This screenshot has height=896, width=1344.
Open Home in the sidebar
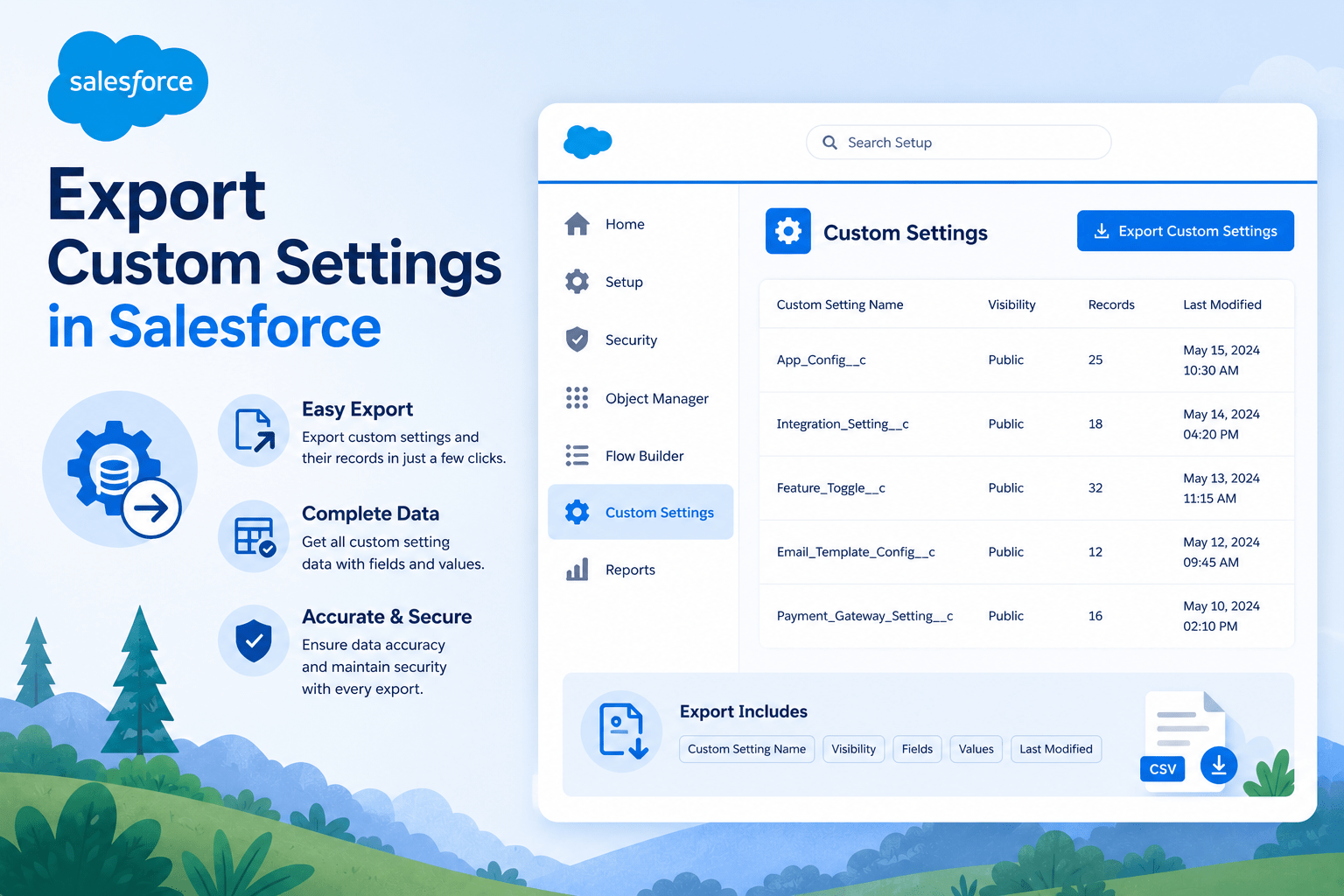coord(640,224)
